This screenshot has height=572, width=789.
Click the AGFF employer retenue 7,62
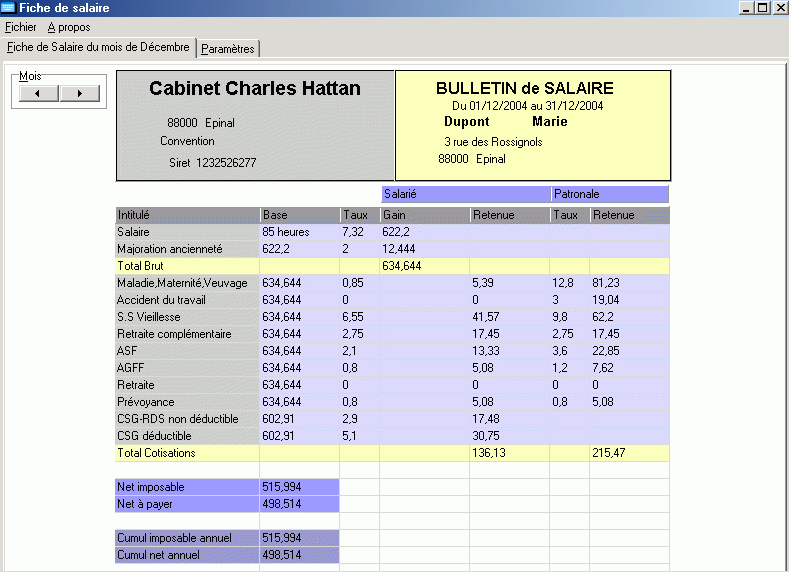(629, 368)
